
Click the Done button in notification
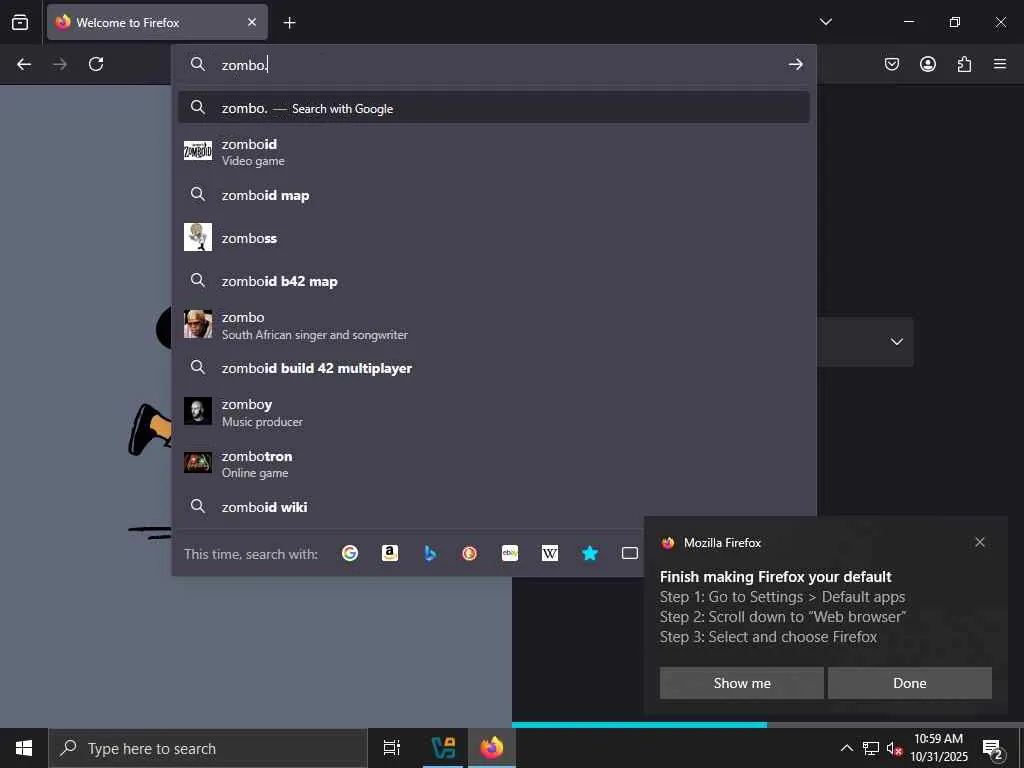coord(910,683)
